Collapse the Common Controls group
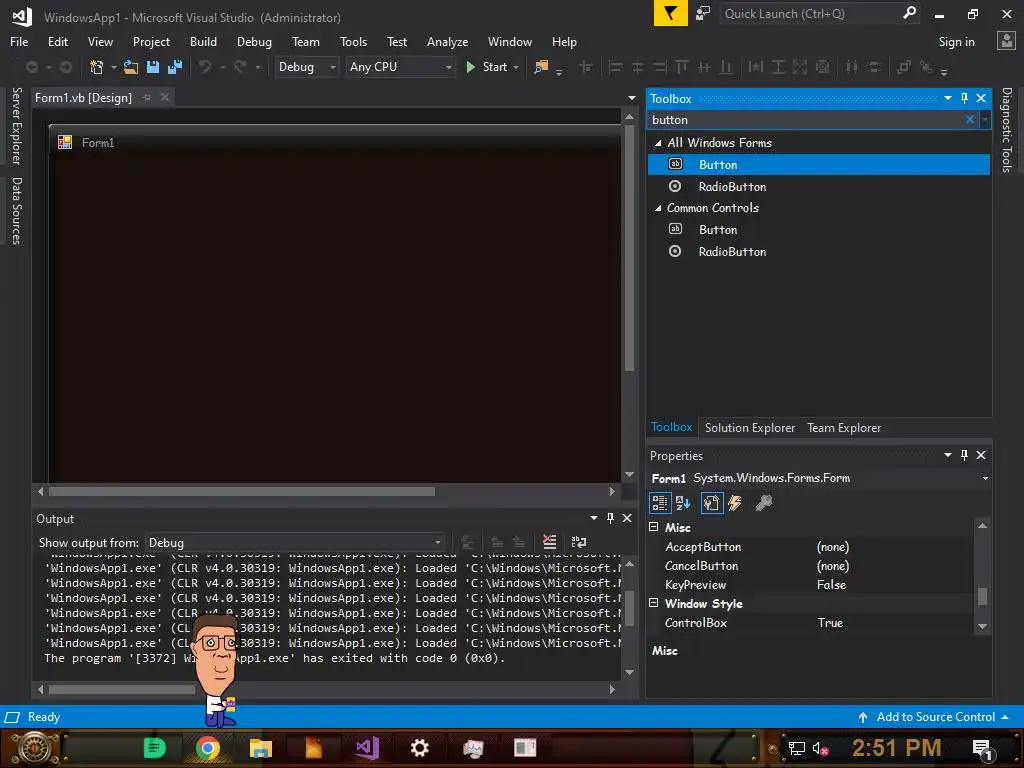The height and width of the screenshot is (768, 1024). coord(658,208)
